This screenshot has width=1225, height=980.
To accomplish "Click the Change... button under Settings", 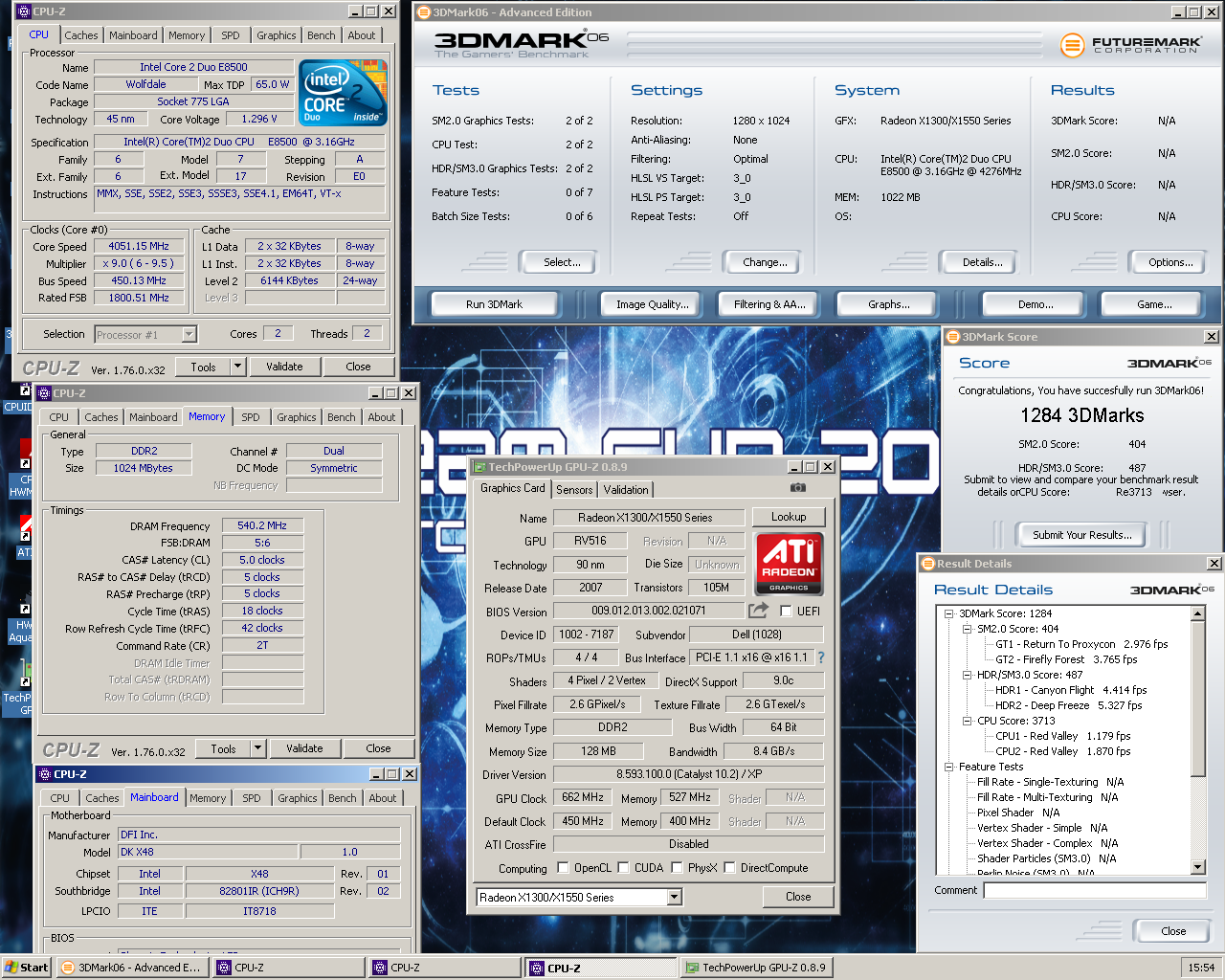I will tap(765, 262).
